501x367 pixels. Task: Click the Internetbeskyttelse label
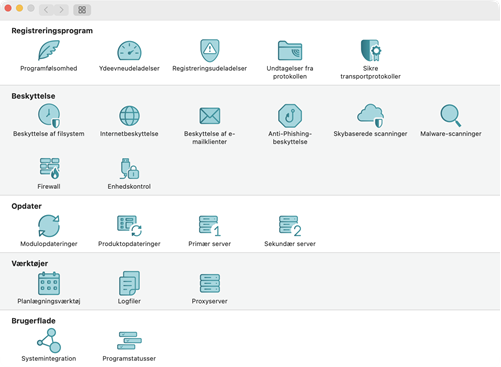click(x=129, y=134)
